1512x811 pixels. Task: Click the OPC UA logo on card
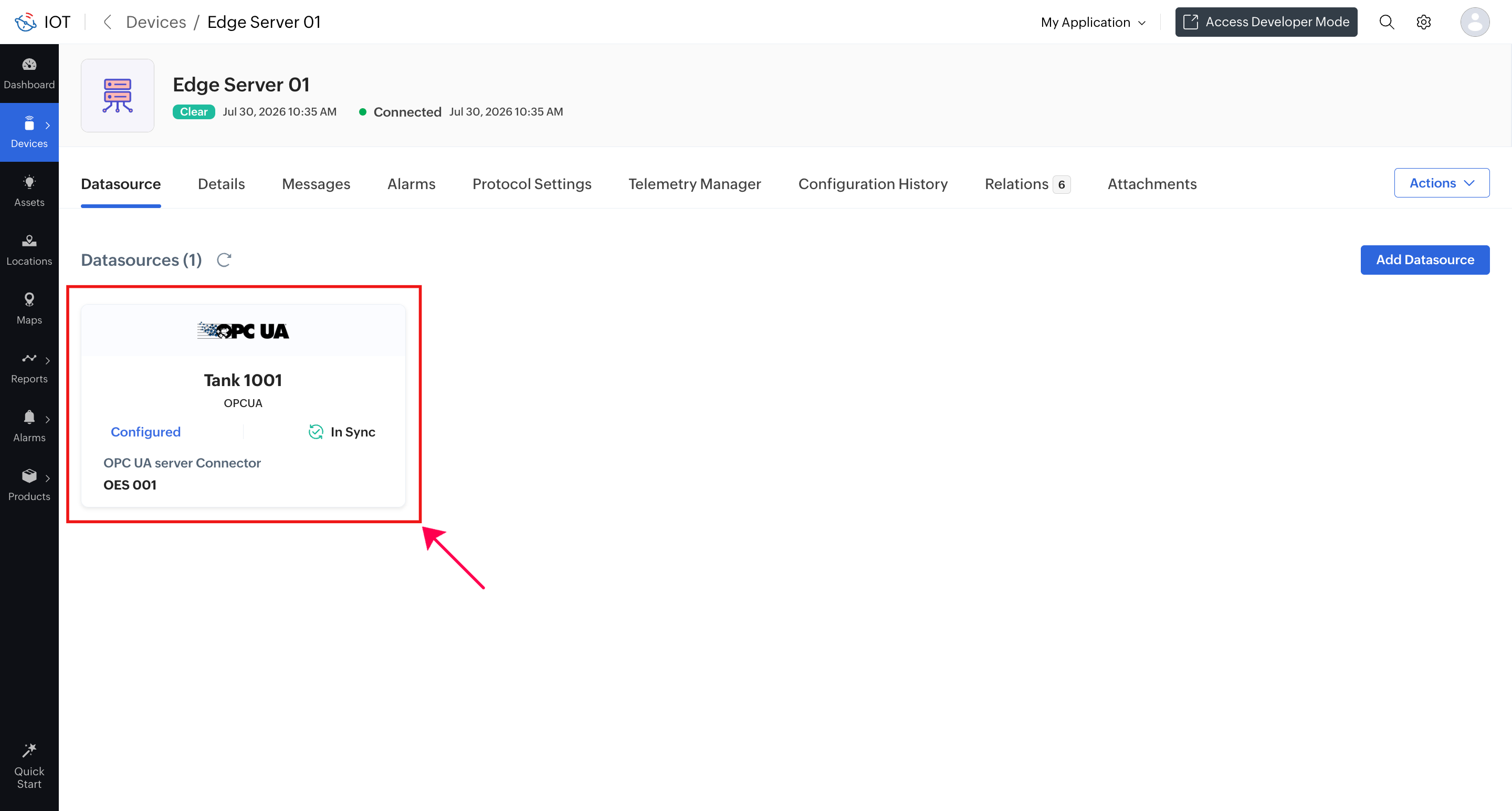[243, 330]
